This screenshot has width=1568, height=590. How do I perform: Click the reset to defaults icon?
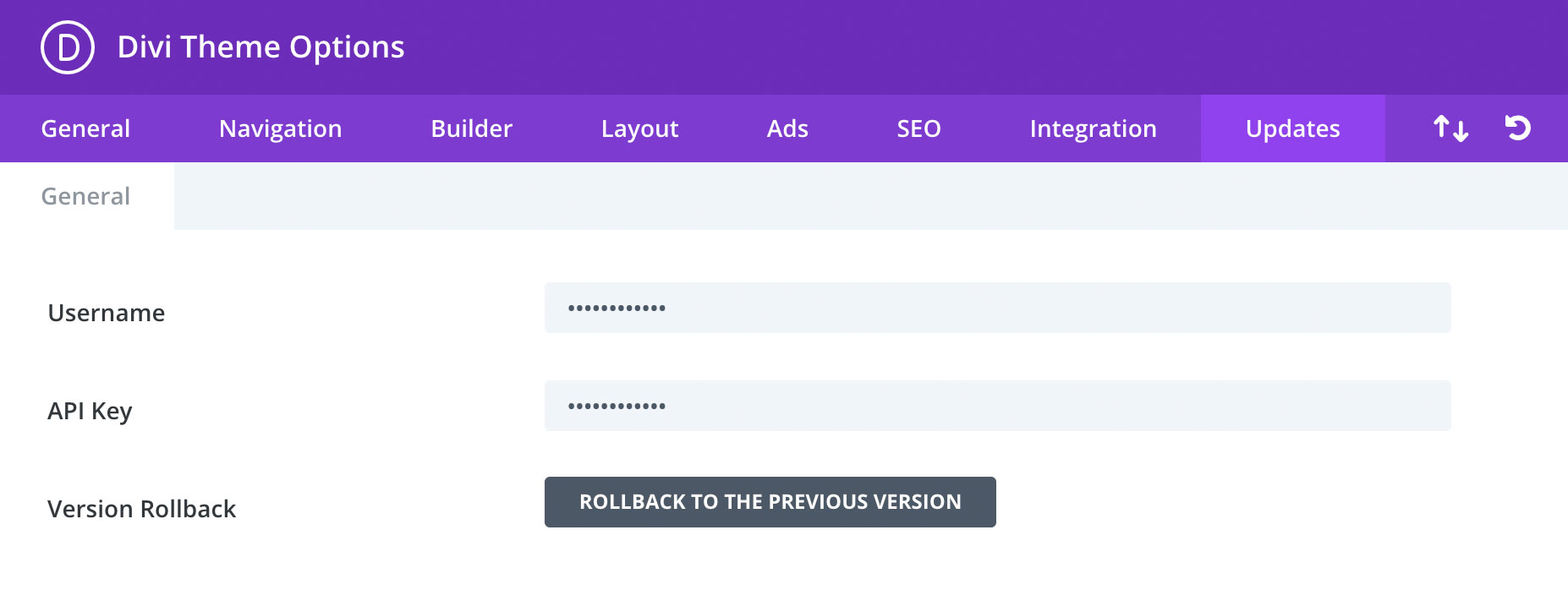(1518, 128)
